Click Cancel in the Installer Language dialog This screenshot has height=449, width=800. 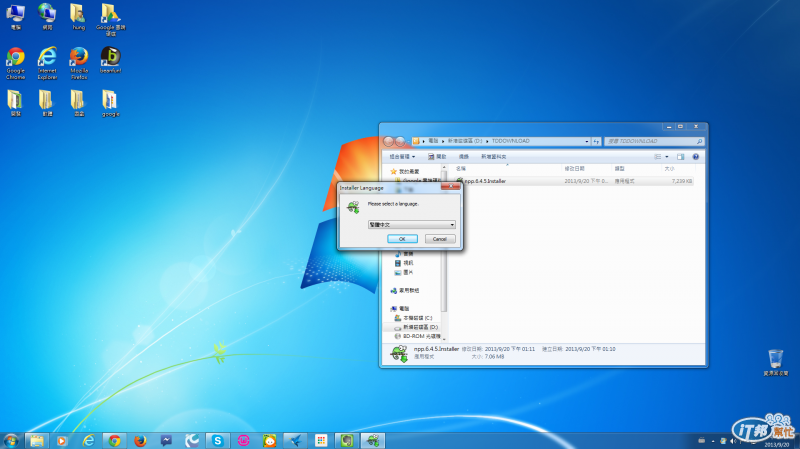440,239
